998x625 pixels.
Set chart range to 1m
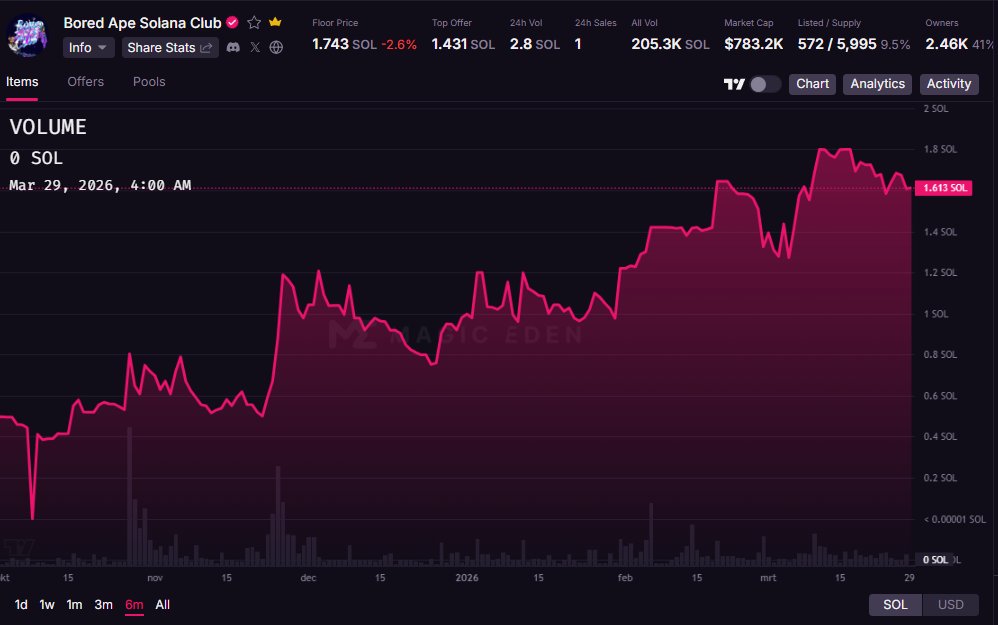[x=74, y=605]
